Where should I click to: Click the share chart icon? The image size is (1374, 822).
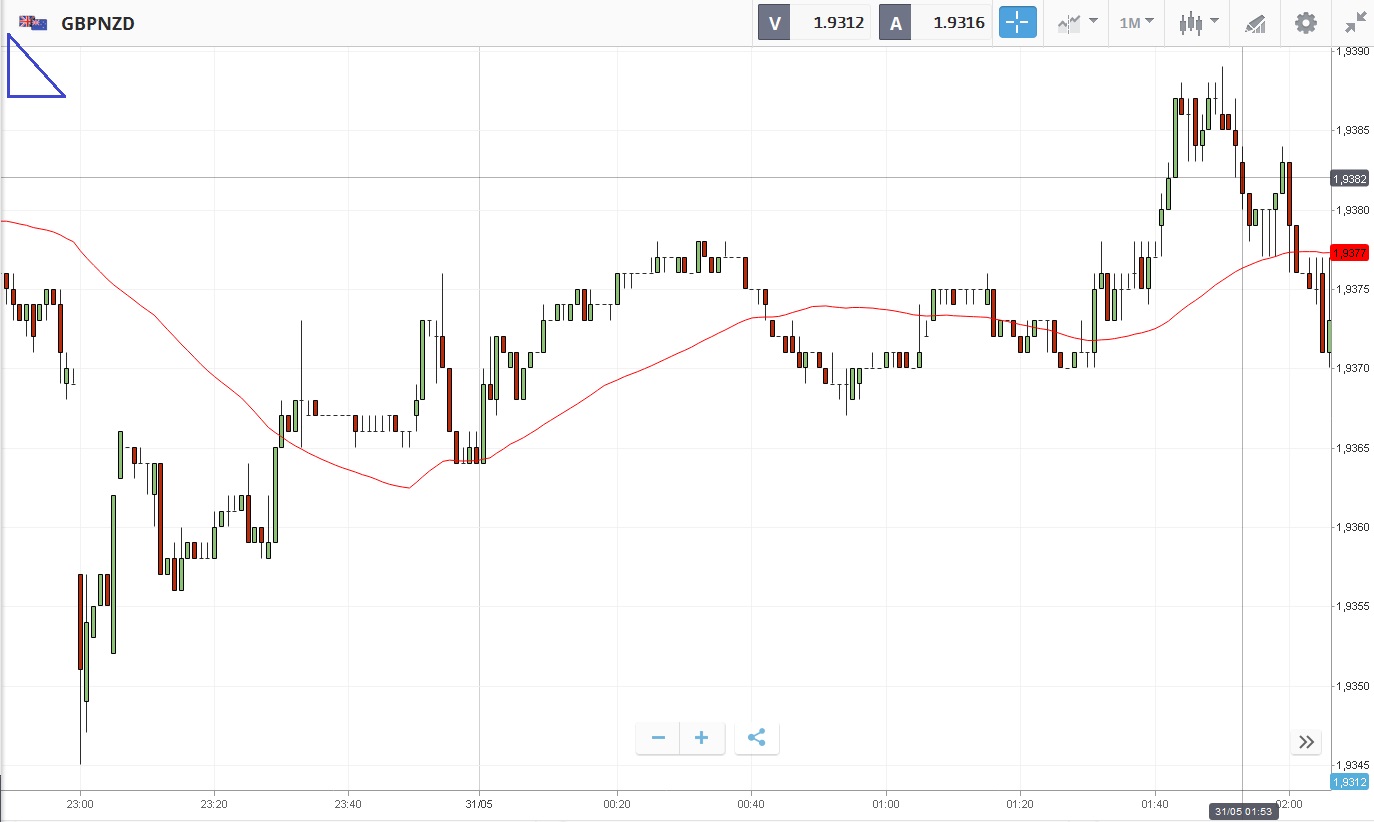757,739
